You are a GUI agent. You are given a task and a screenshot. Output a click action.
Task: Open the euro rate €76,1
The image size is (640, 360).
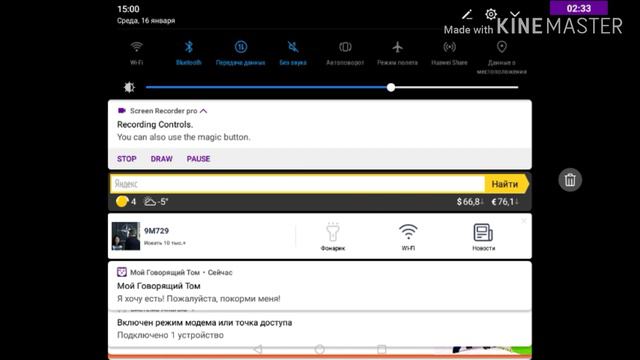pyautogui.click(x=505, y=202)
